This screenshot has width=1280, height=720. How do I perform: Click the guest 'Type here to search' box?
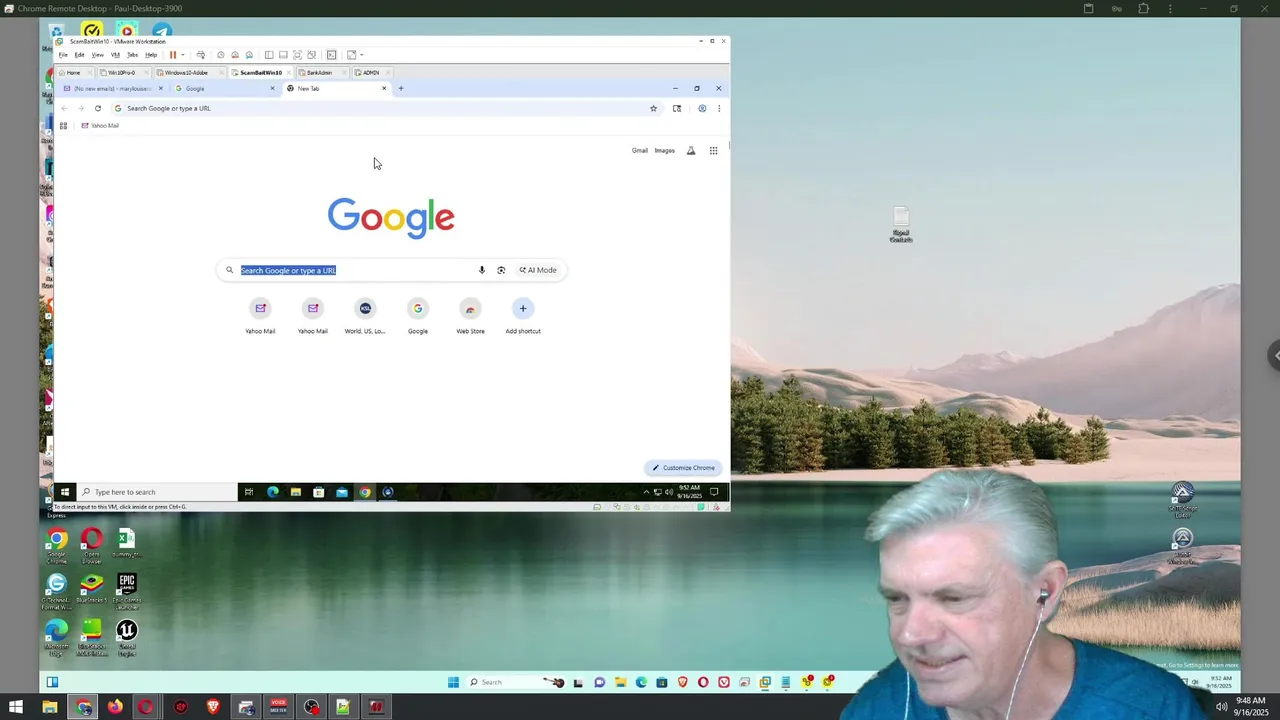[x=157, y=492]
